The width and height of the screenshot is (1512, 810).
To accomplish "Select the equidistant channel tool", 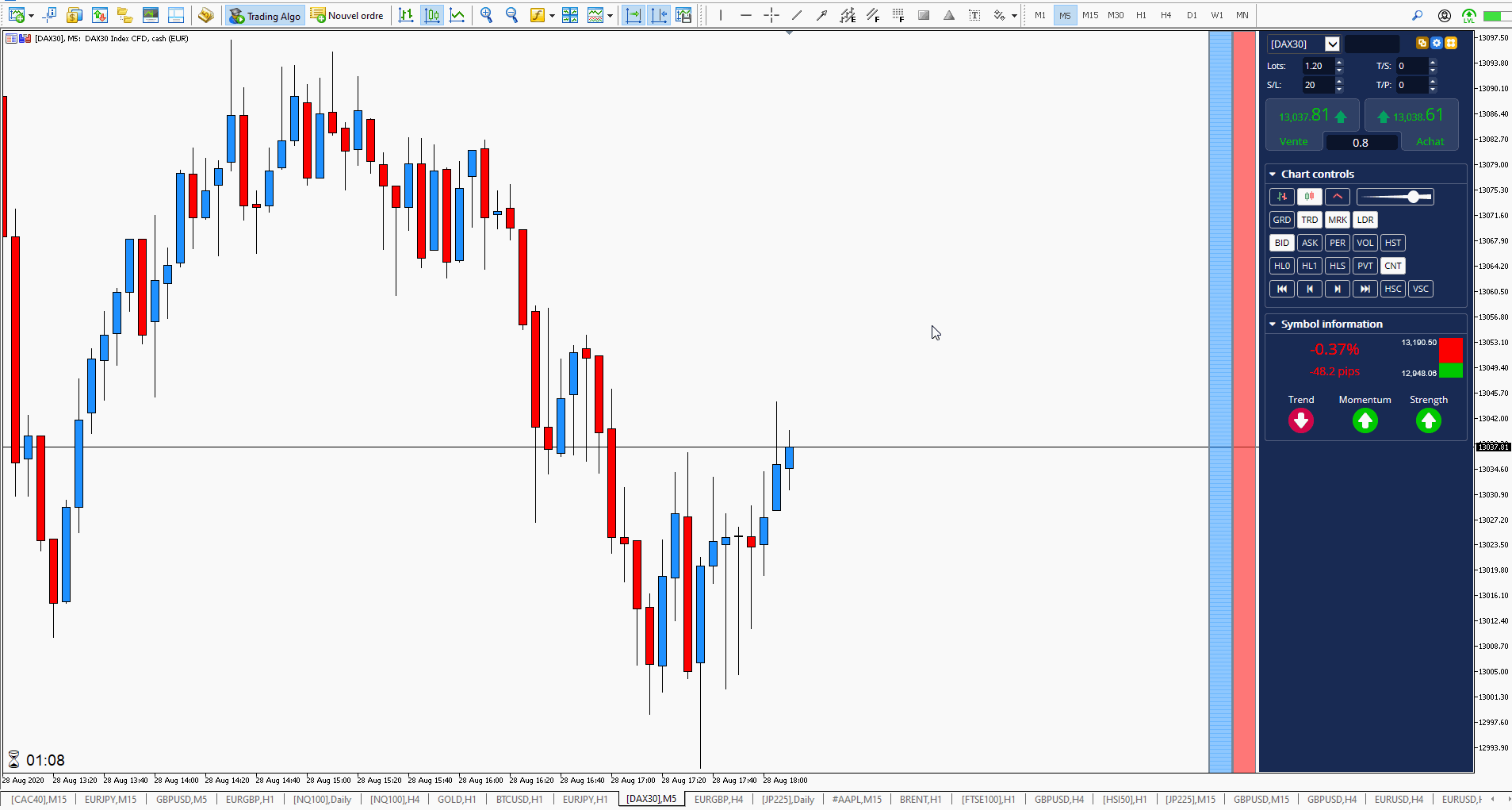I will 848,15.
